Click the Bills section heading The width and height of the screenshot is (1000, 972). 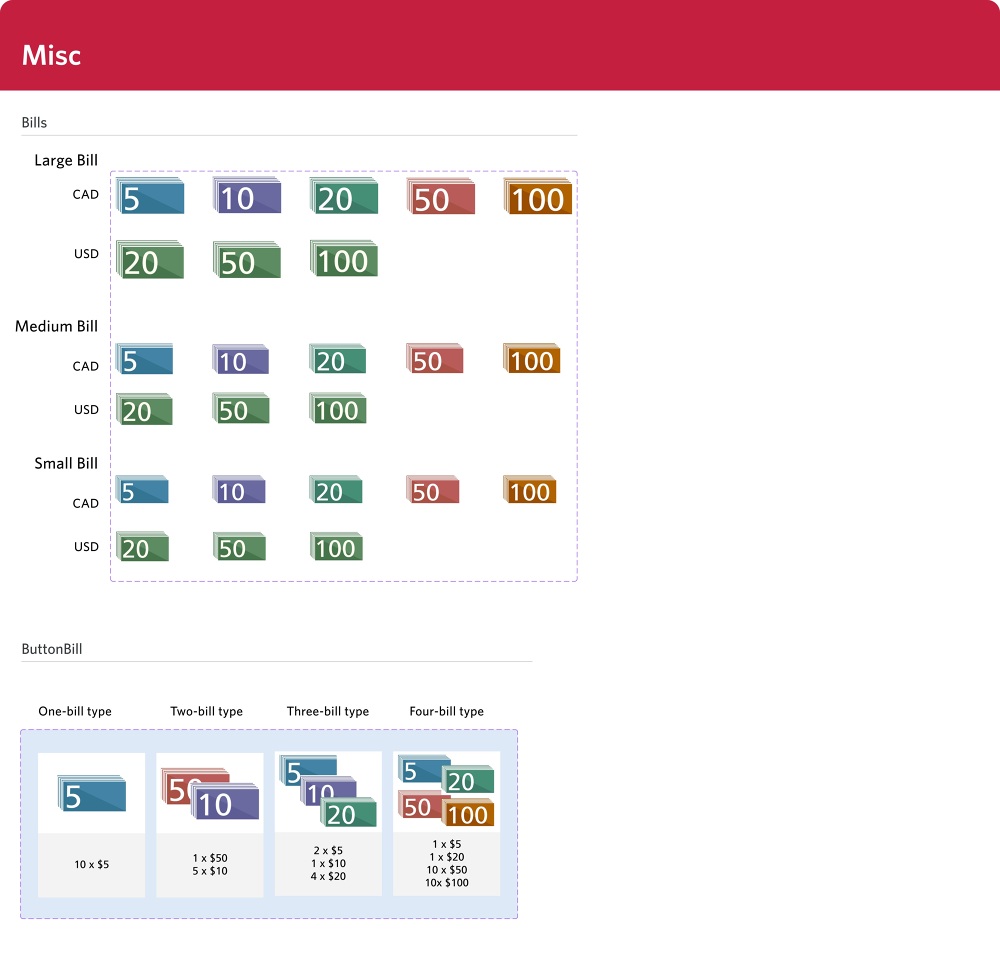[x=34, y=122]
